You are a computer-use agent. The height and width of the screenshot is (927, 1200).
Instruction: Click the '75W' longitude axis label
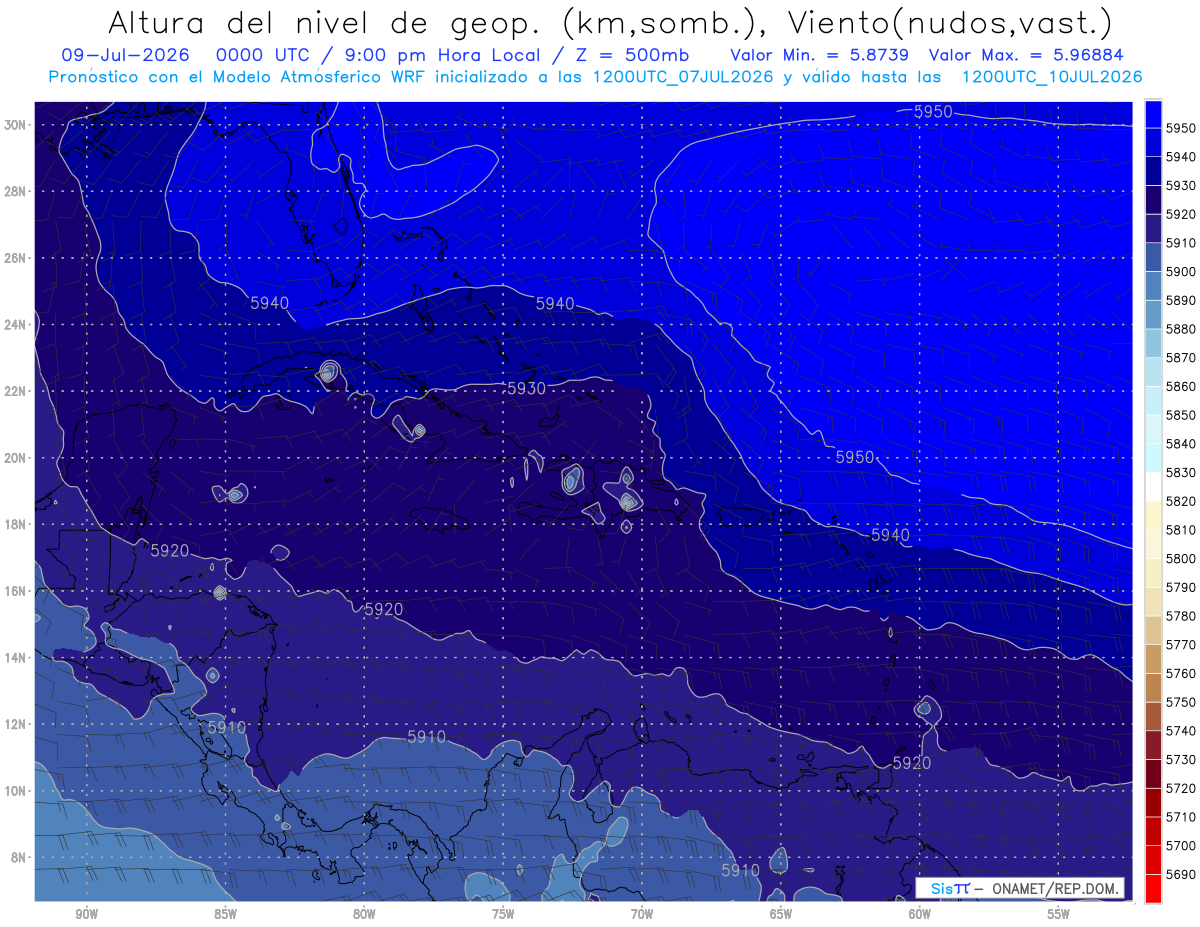503,914
